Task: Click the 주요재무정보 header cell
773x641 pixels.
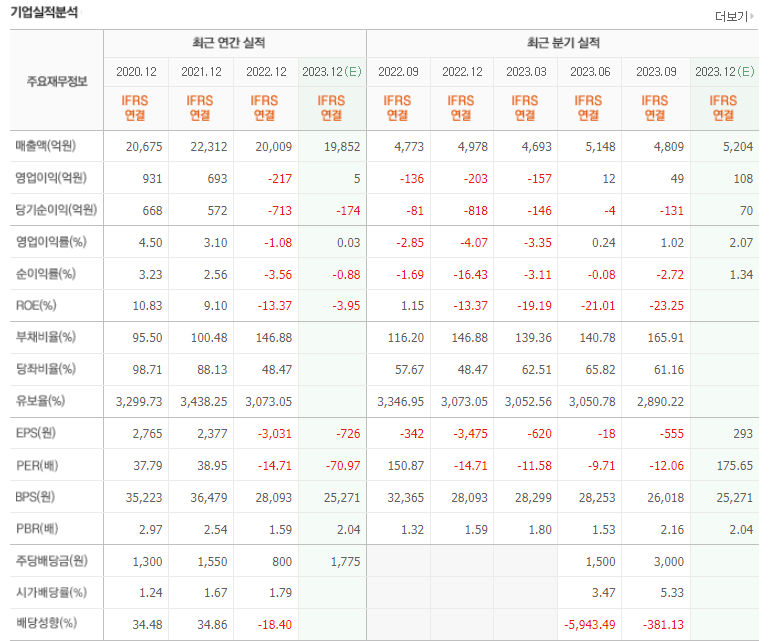Action: coord(57,81)
